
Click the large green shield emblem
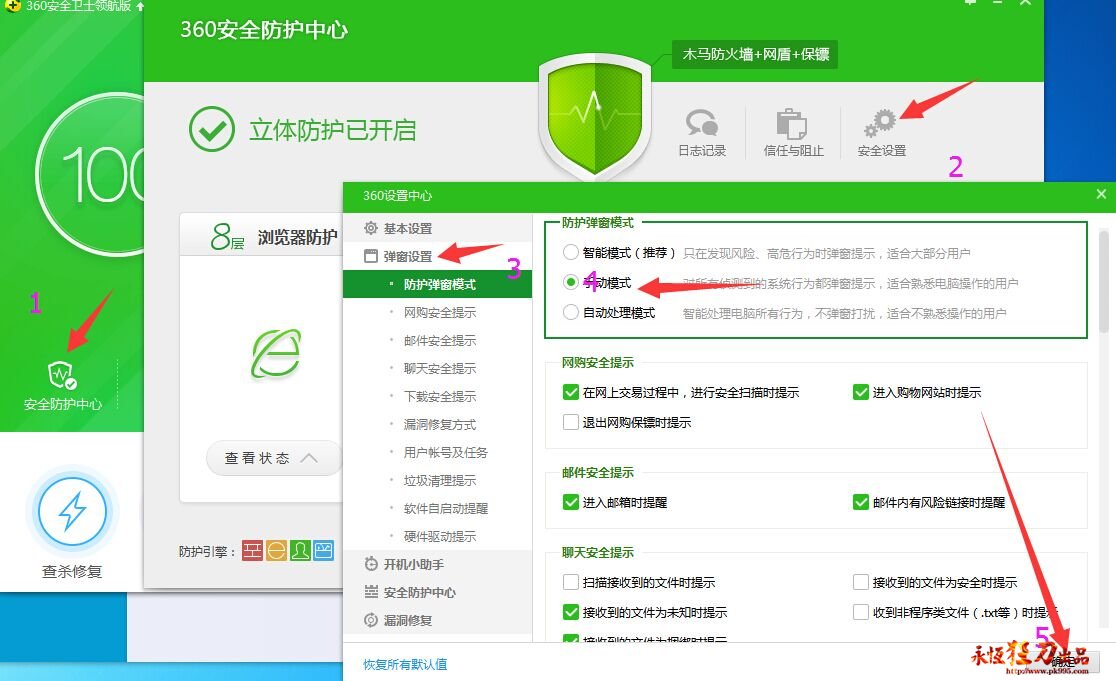coord(595,115)
